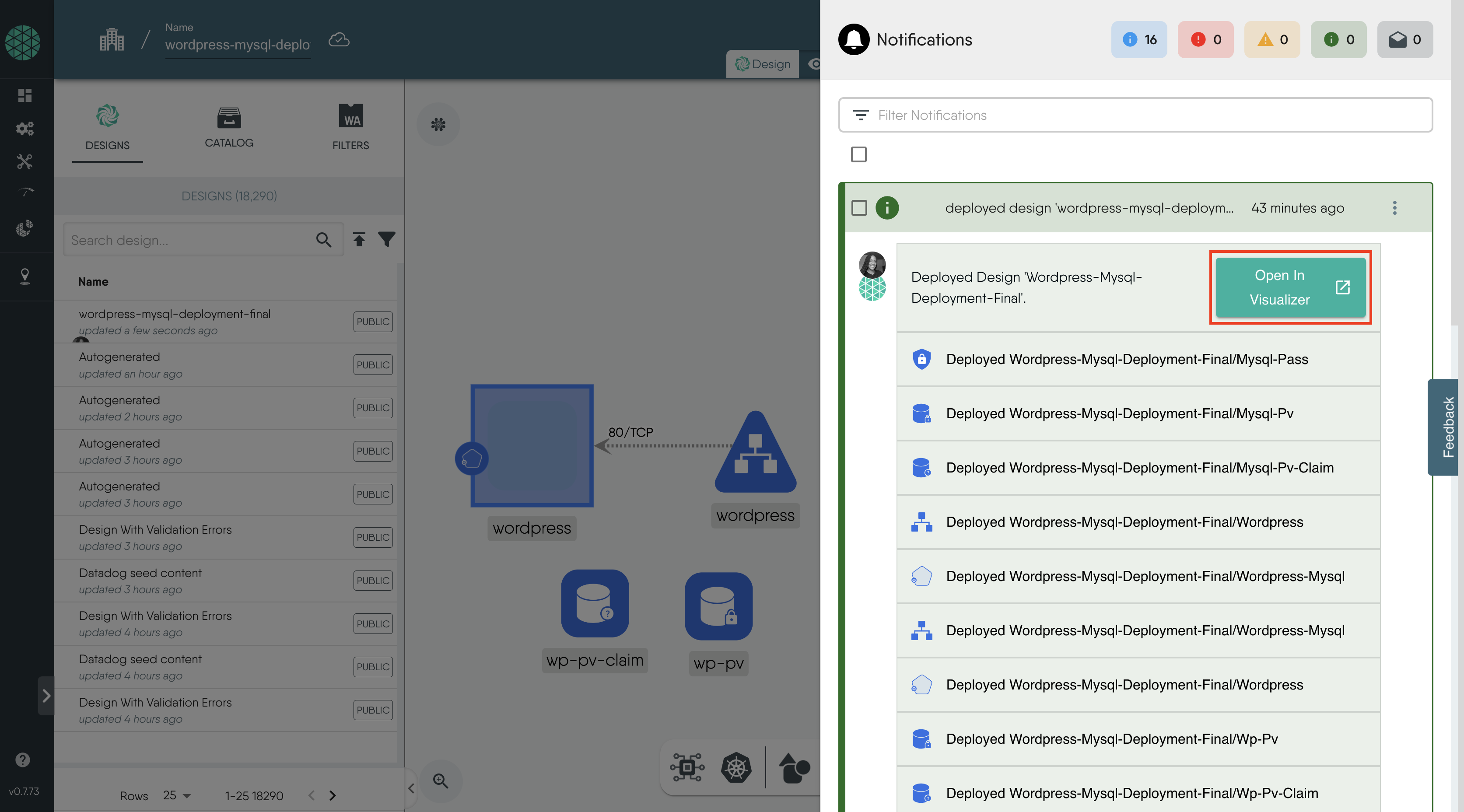Click the Open In Visualizer button
Screen dimensions: 1464x812
point(1290,287)
